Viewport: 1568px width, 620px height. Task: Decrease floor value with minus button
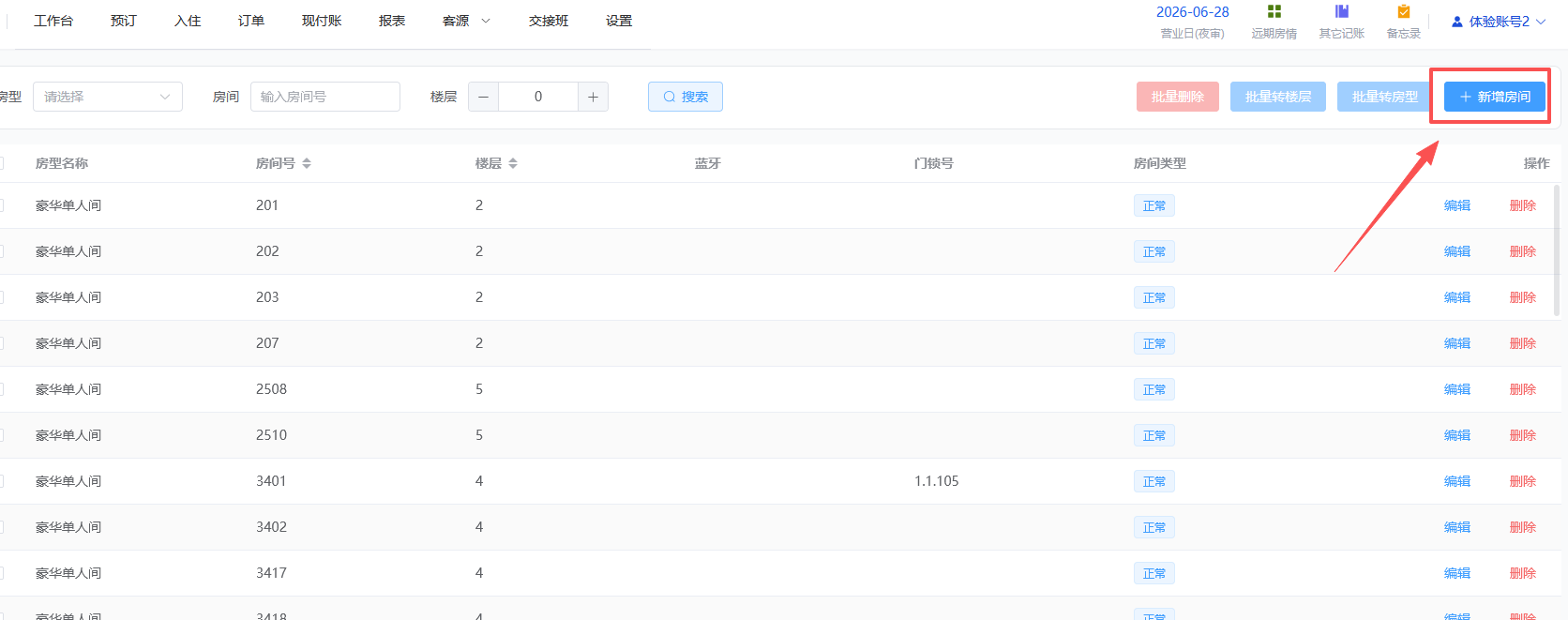point(483,97)
